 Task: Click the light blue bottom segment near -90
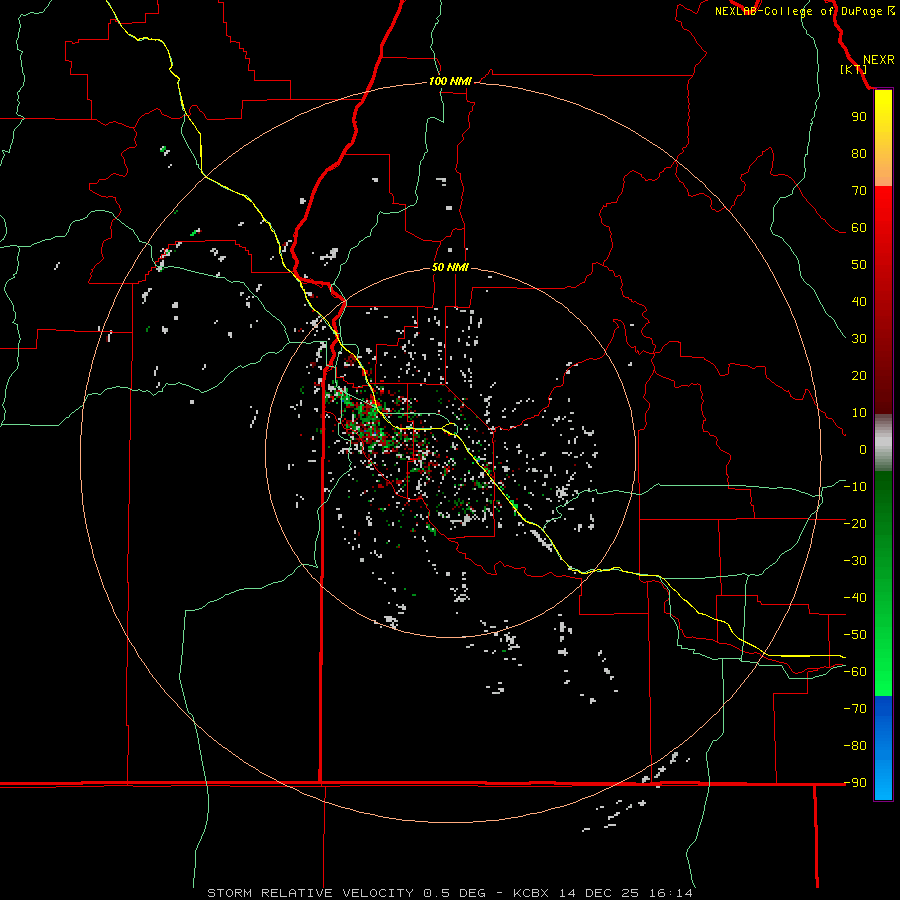click(883, 781)
